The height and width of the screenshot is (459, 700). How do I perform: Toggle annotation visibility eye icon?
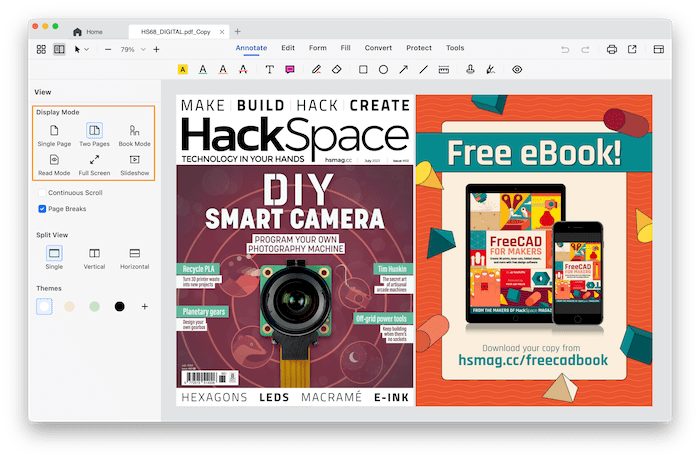coord(517,70)
